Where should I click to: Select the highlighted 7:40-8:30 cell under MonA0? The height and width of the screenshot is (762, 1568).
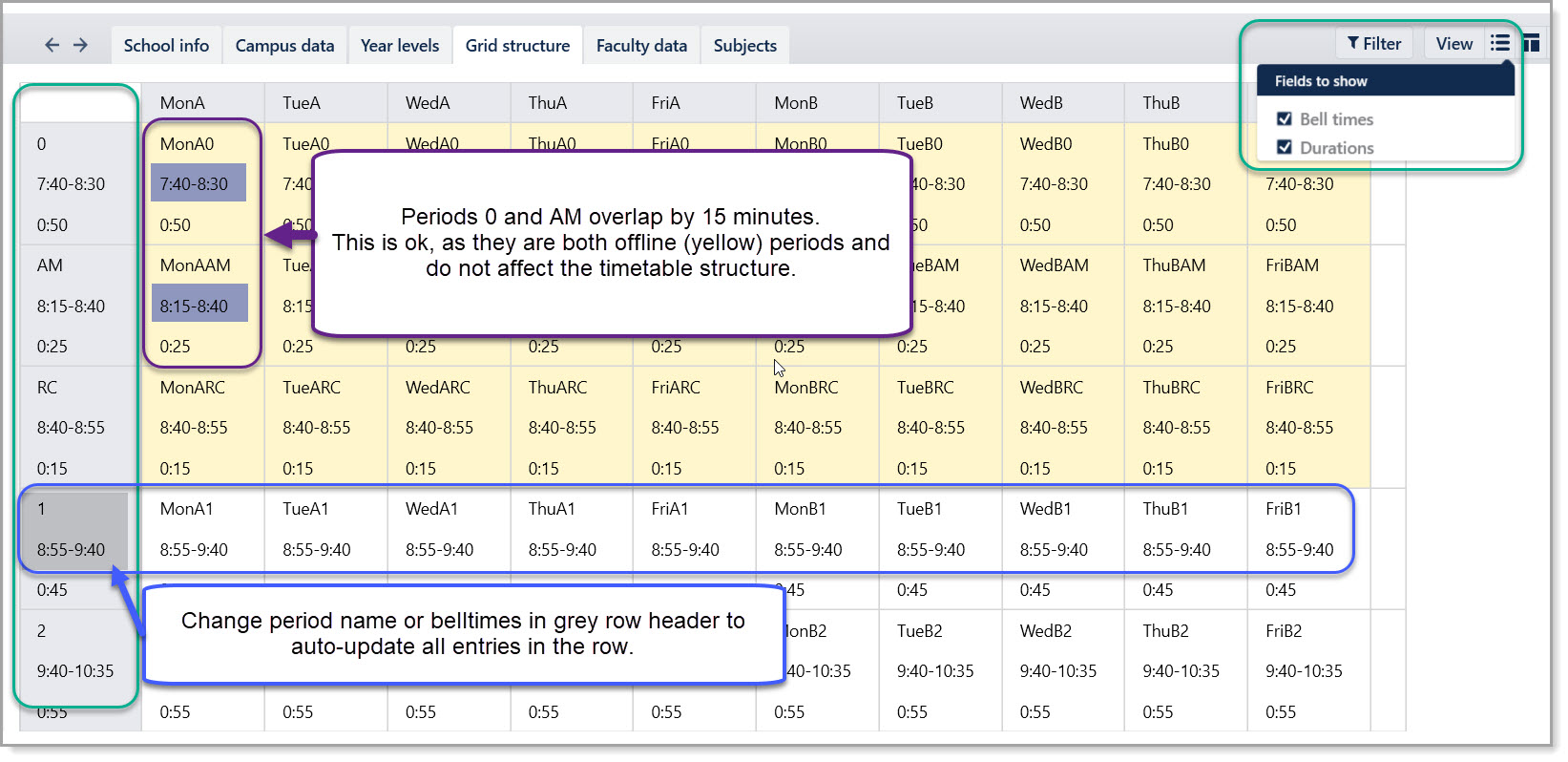(198, 183)
